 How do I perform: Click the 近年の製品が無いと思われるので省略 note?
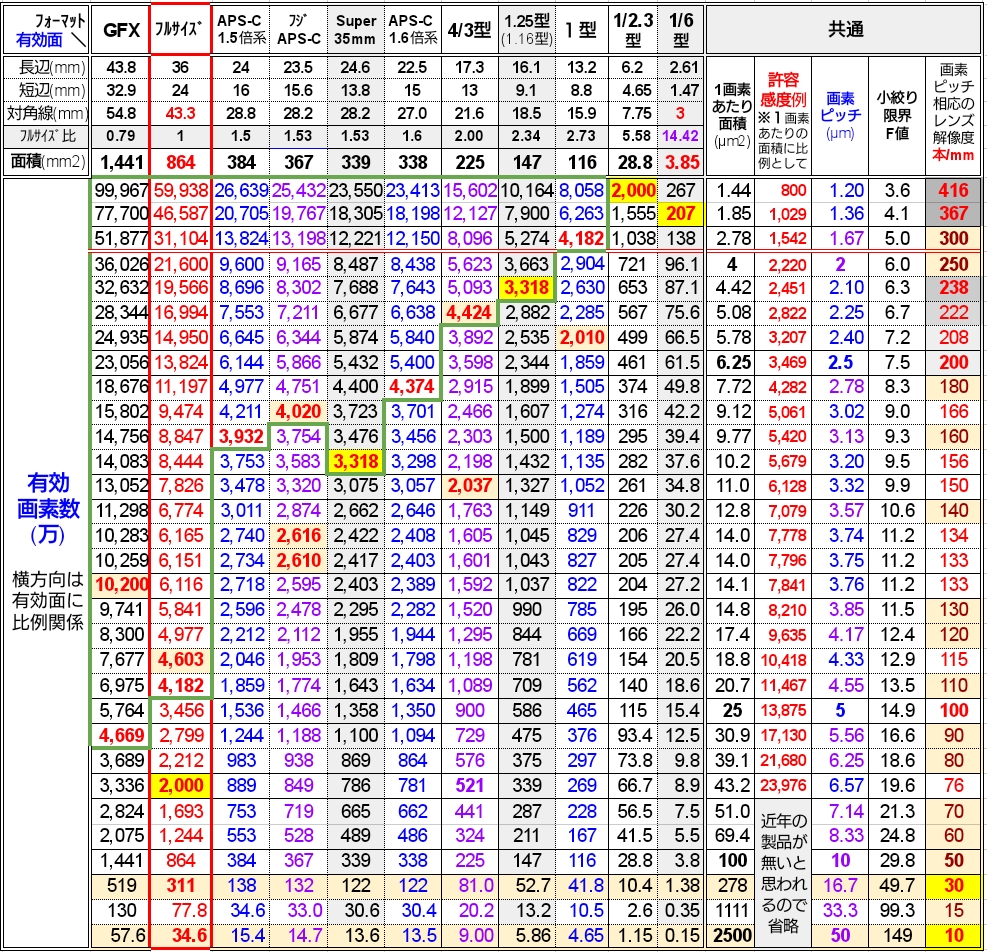[784, 873]
